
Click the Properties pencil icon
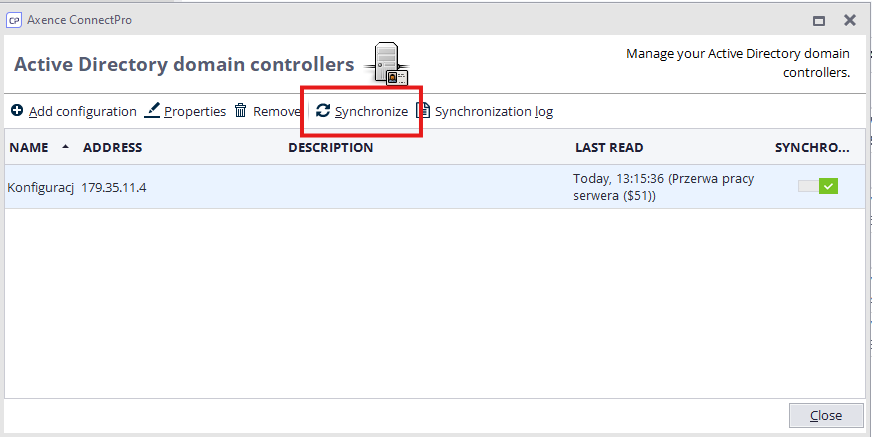152,111
